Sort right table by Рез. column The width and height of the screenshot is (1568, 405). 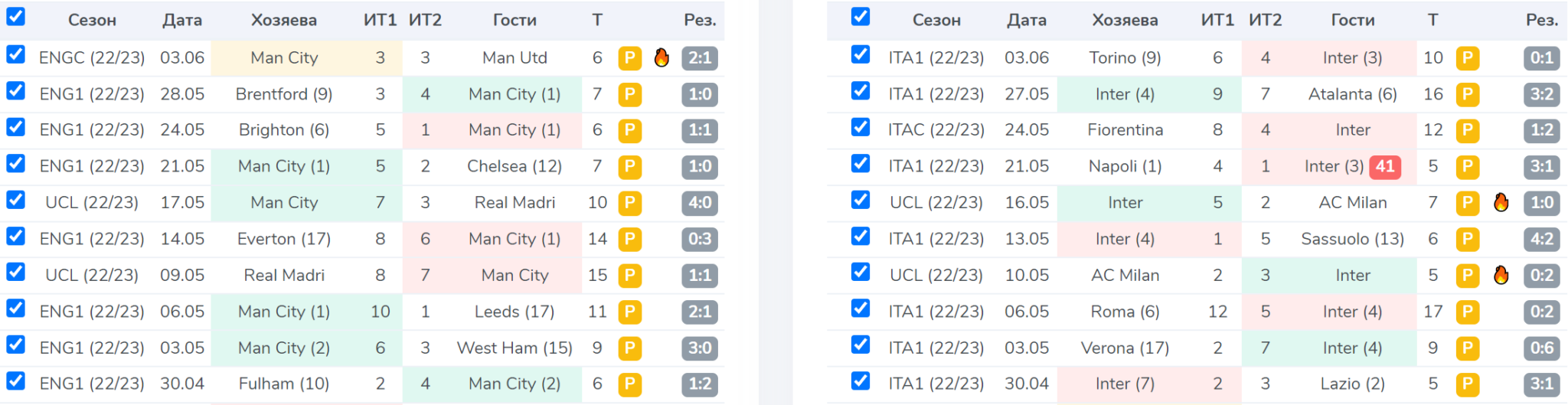tap(1541, 21)
